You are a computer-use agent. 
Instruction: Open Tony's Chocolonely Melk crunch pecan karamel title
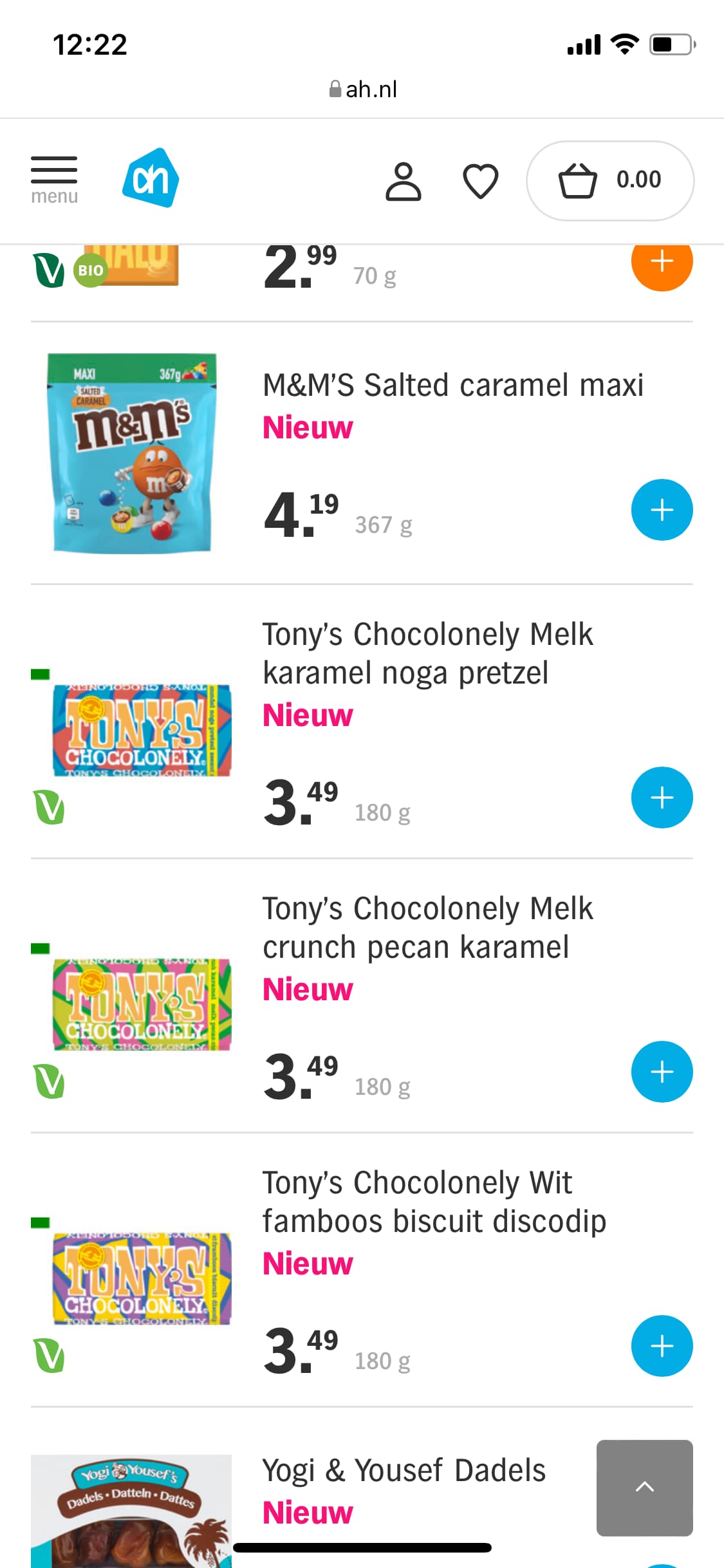coord(427,928)
